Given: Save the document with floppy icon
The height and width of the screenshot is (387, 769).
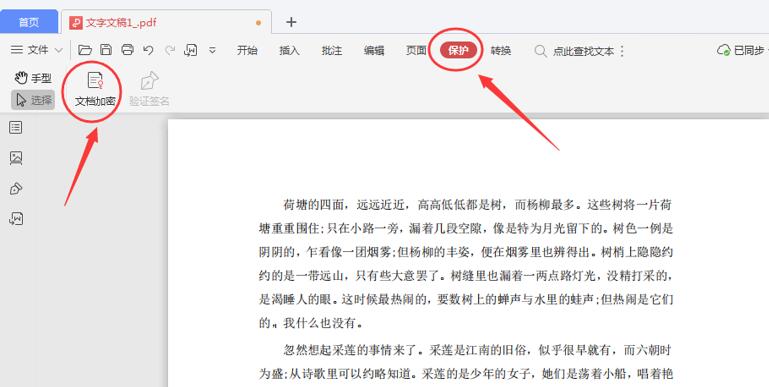Looking at the screenshot, I should pos(106,50).
